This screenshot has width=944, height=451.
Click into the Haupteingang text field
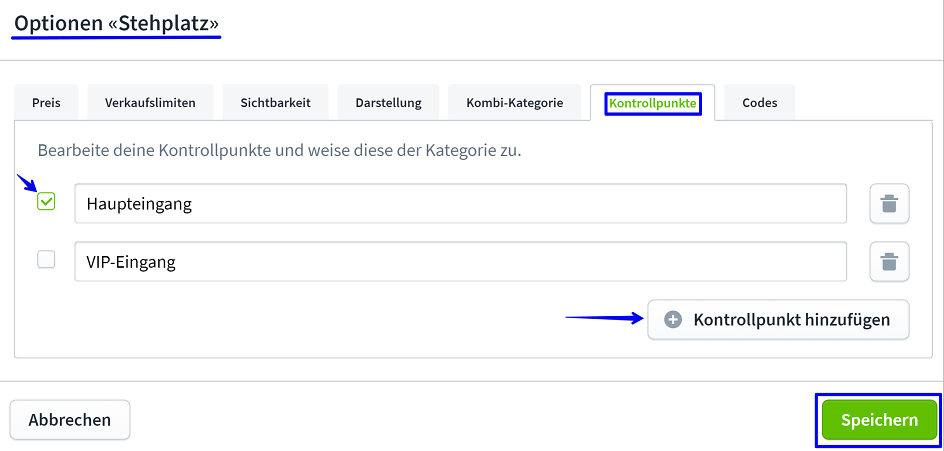(460, 204)
